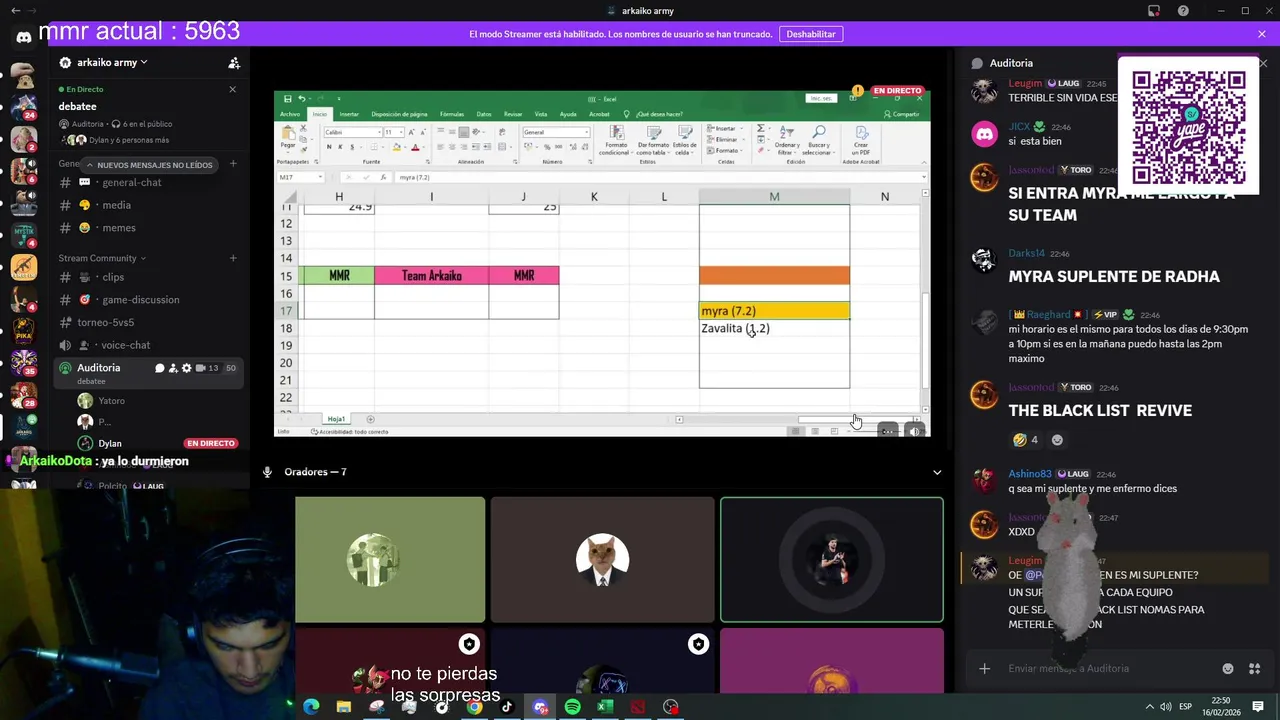Select Hoja1 sheet tab
This screenshot has width=1280, height=720.
point(336,419)
